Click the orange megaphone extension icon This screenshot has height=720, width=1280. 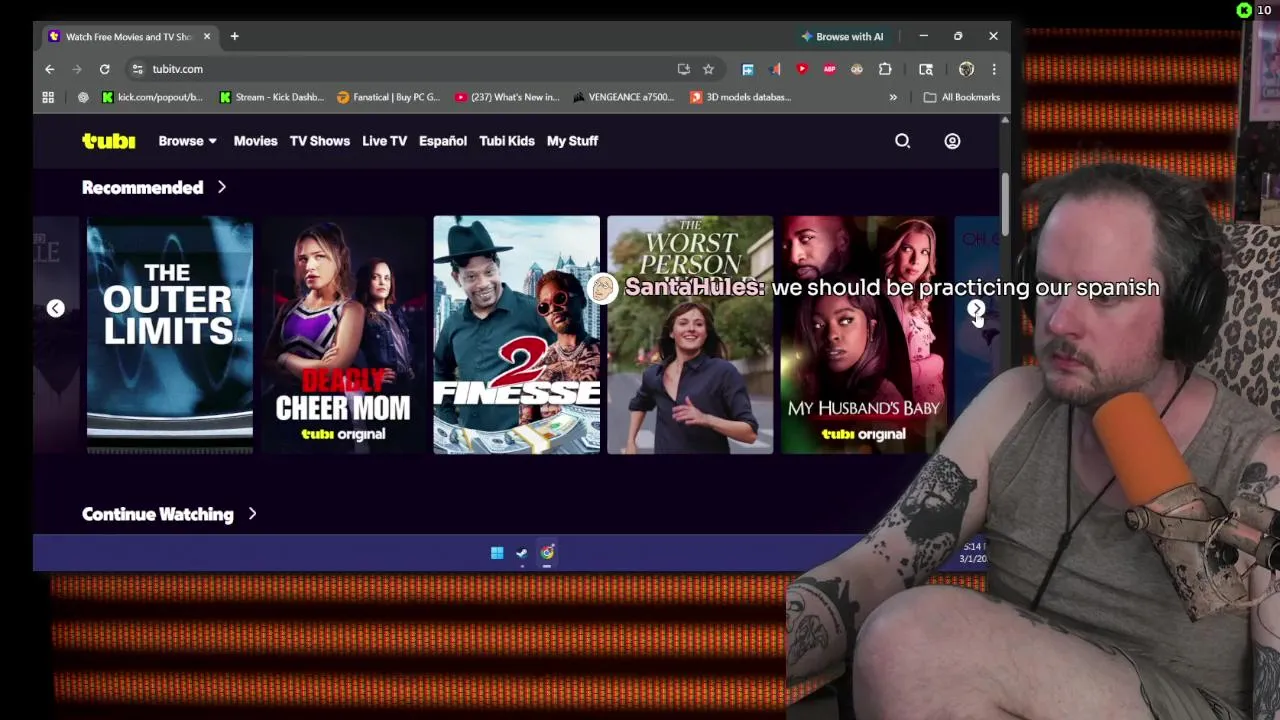coord(775,69)
